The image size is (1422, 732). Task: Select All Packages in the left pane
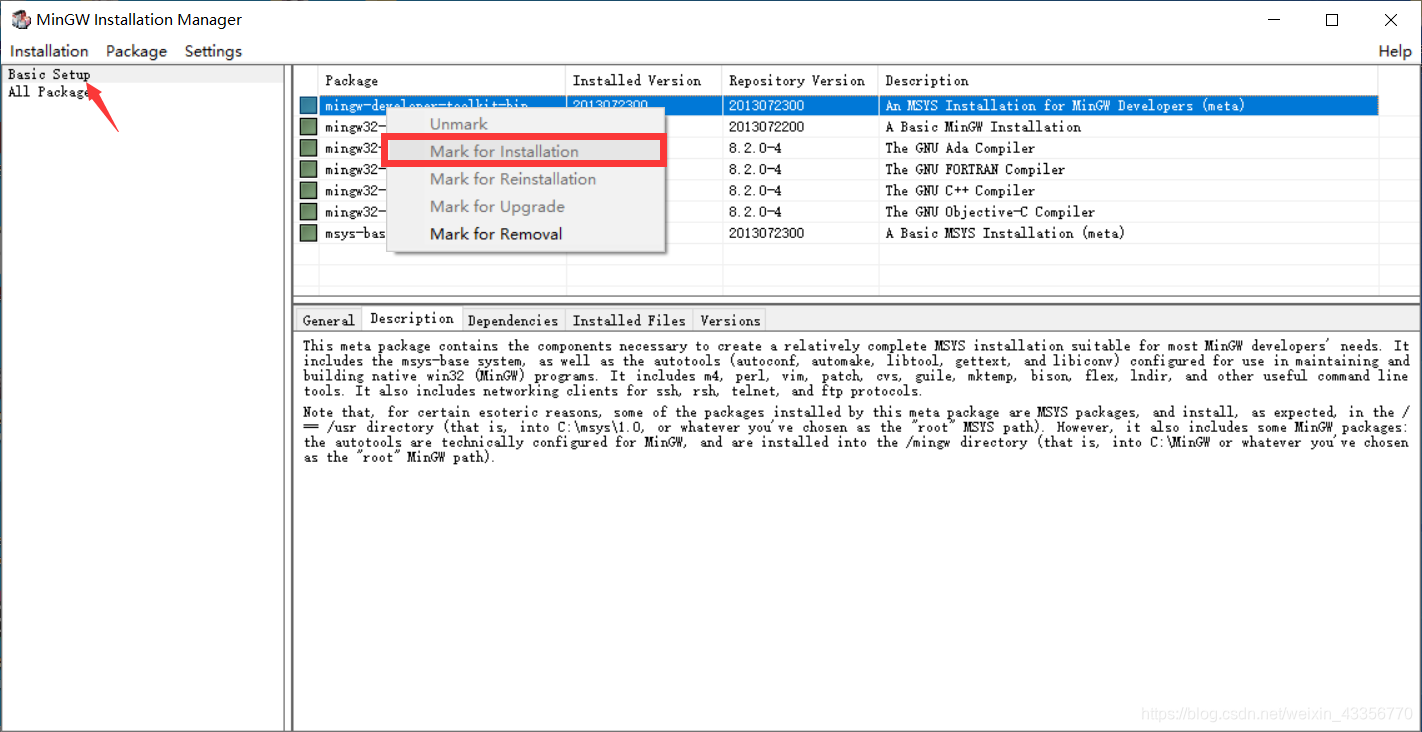49,92
